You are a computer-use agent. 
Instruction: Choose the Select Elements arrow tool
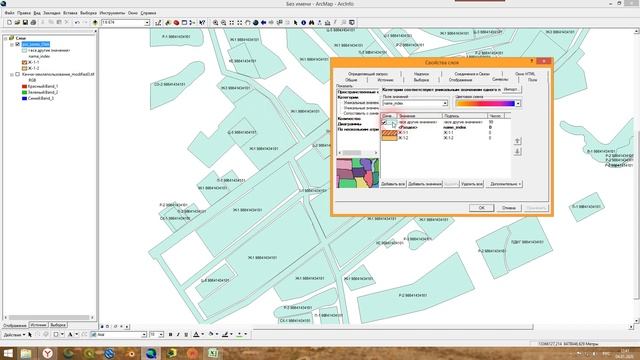point(296,22)
